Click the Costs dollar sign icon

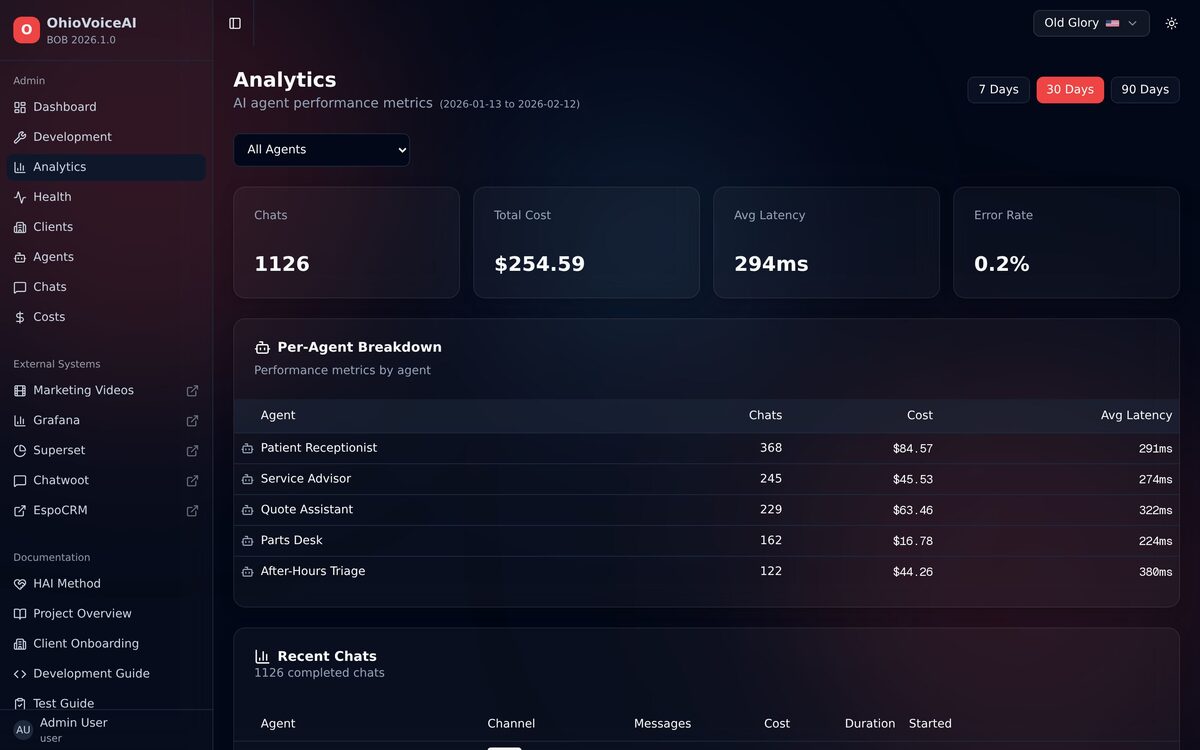(x=20, y=317)
